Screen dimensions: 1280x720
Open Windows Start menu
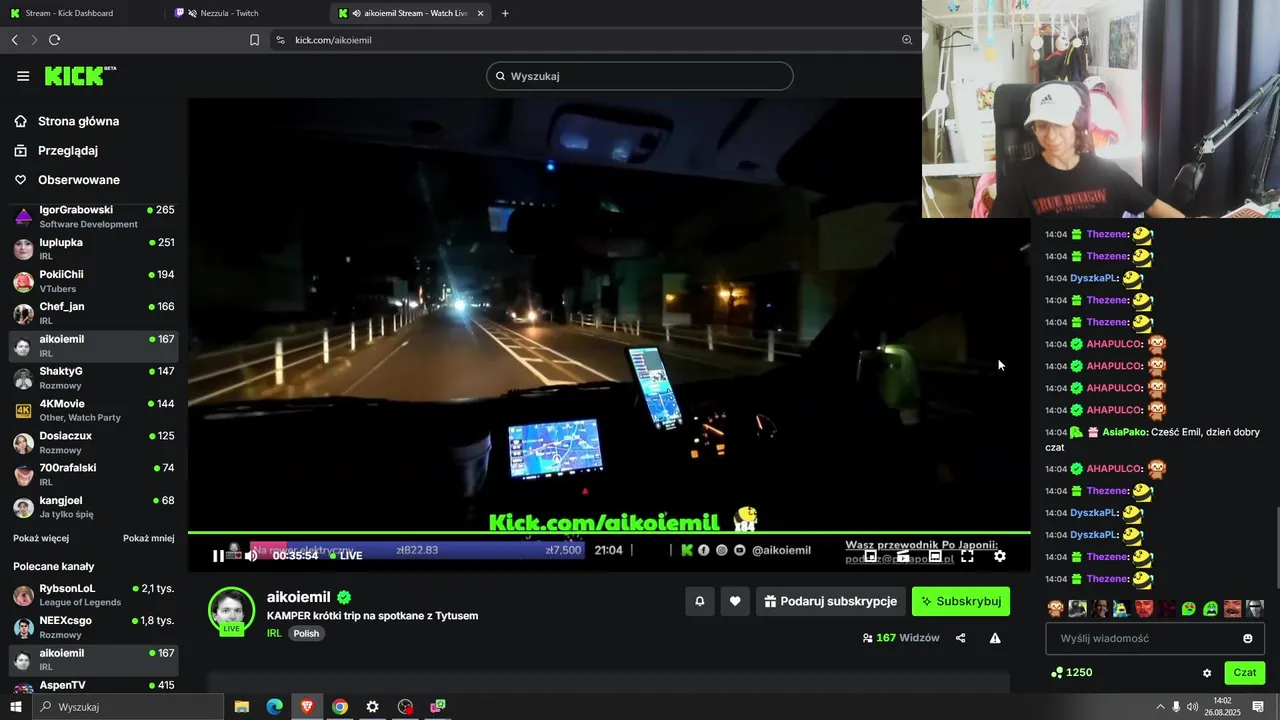click(x=15, y=707)
